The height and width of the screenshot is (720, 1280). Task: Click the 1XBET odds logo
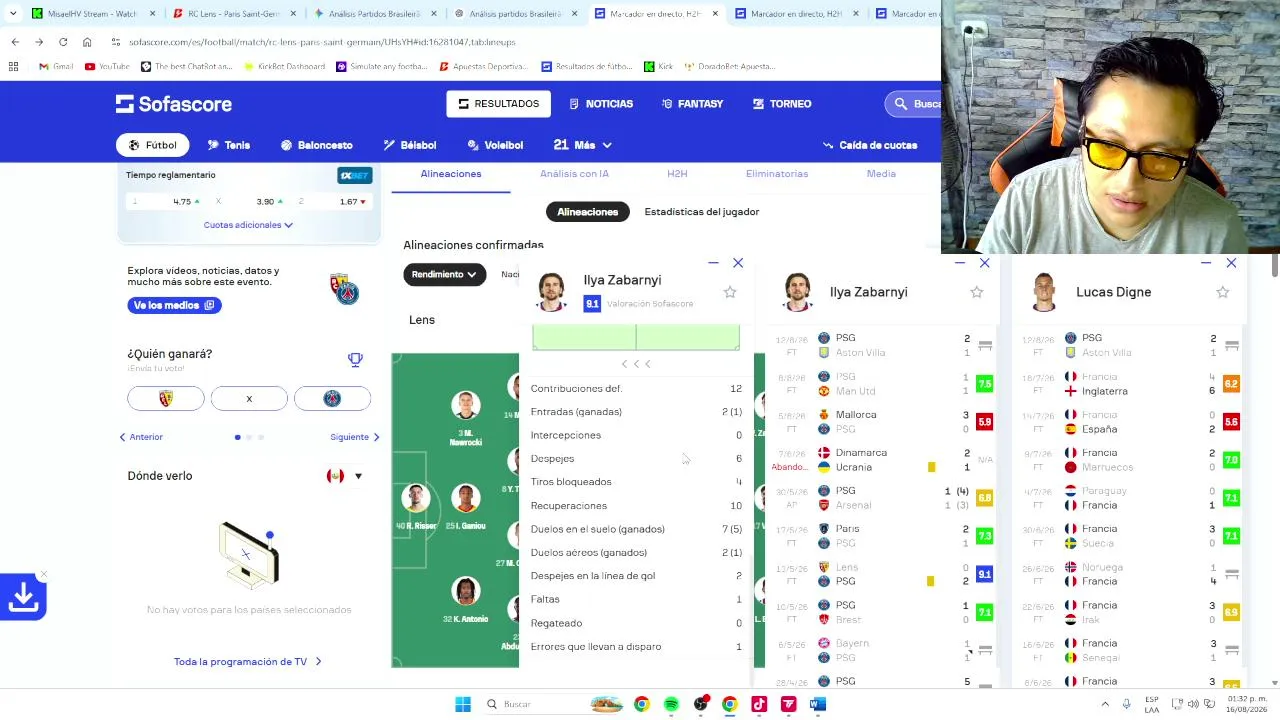click(355, 176)
